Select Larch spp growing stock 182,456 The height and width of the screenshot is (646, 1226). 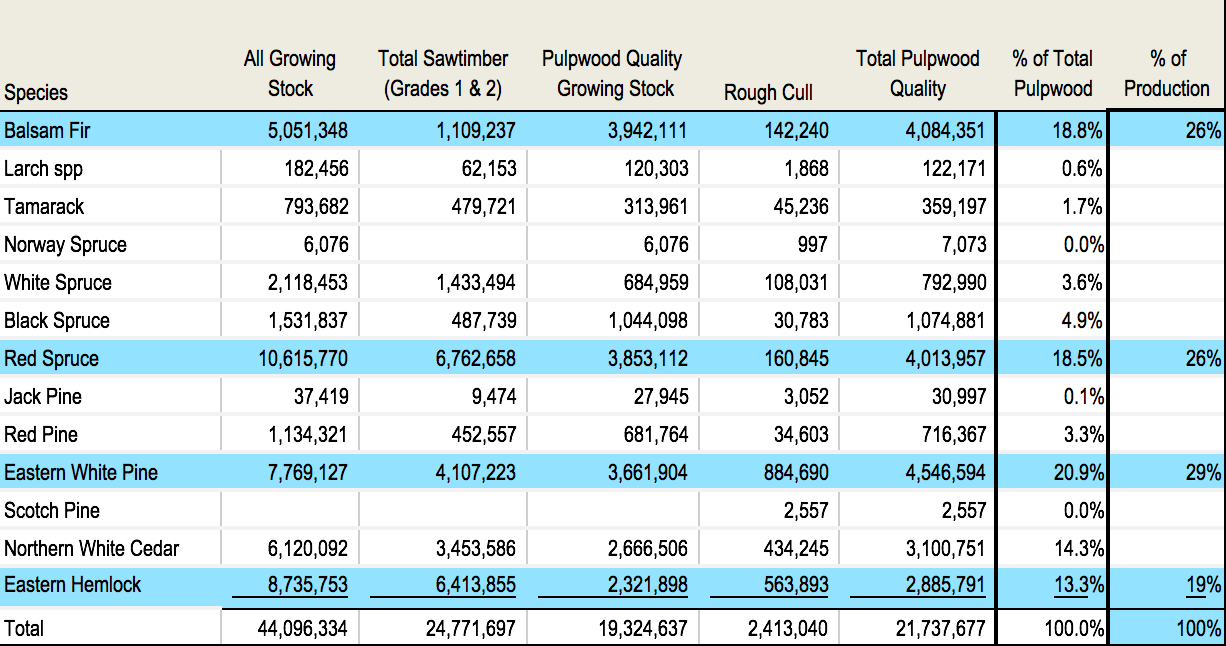pyautogui.click(x=316, y=169)
